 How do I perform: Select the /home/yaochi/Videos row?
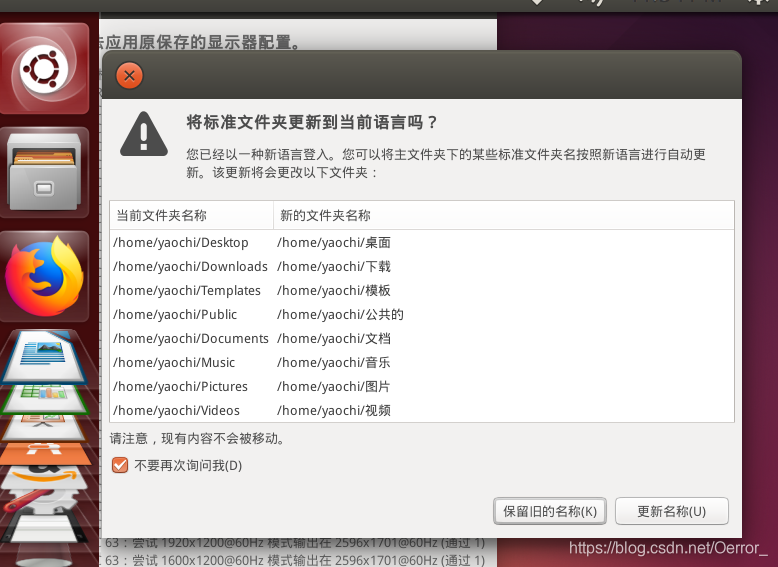(422, 410)
